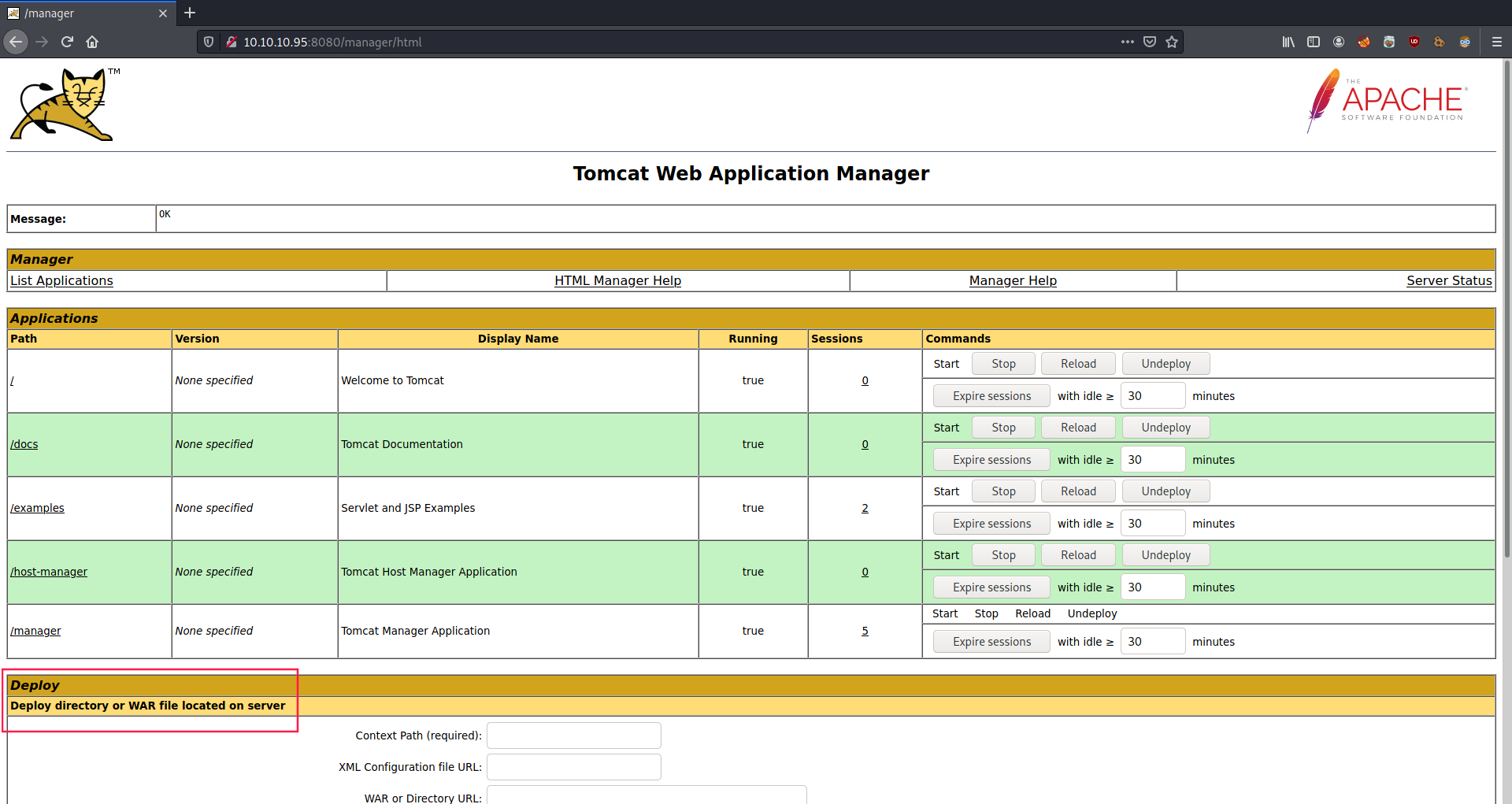Click the reload page icon
The image size is (1512, 804).
(67, 42)
